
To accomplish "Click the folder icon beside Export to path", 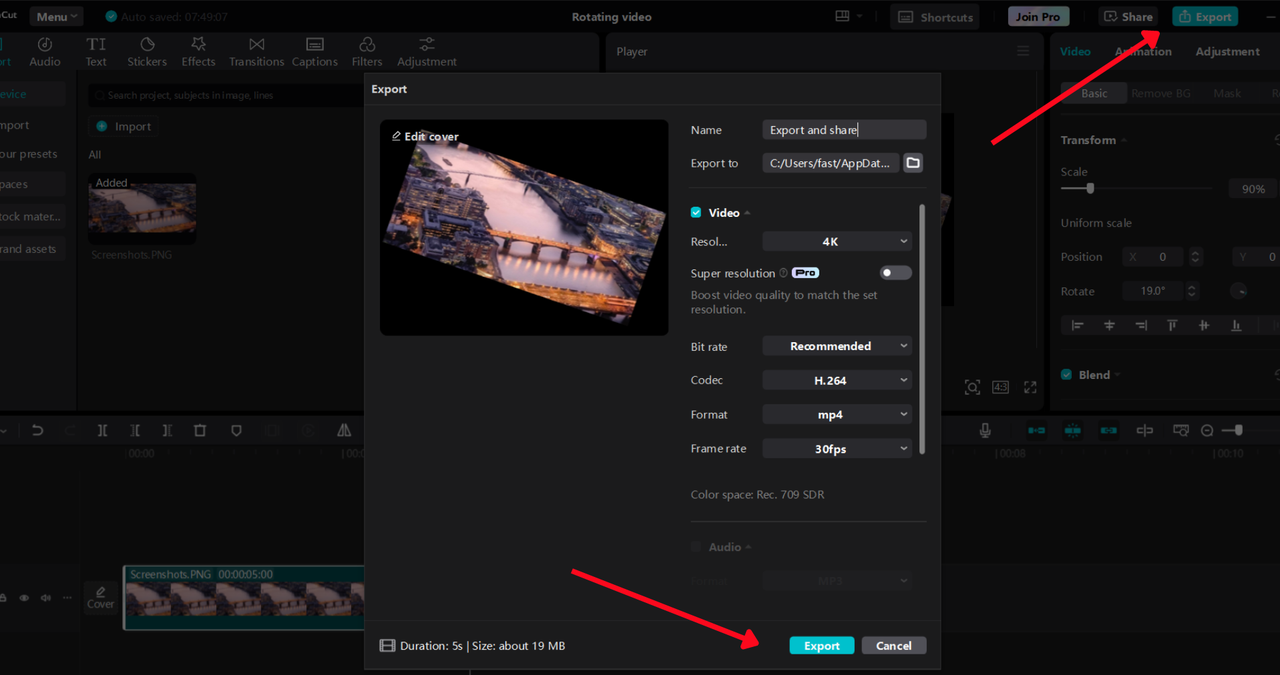I will pyautogui.click(x=913, y=163).
